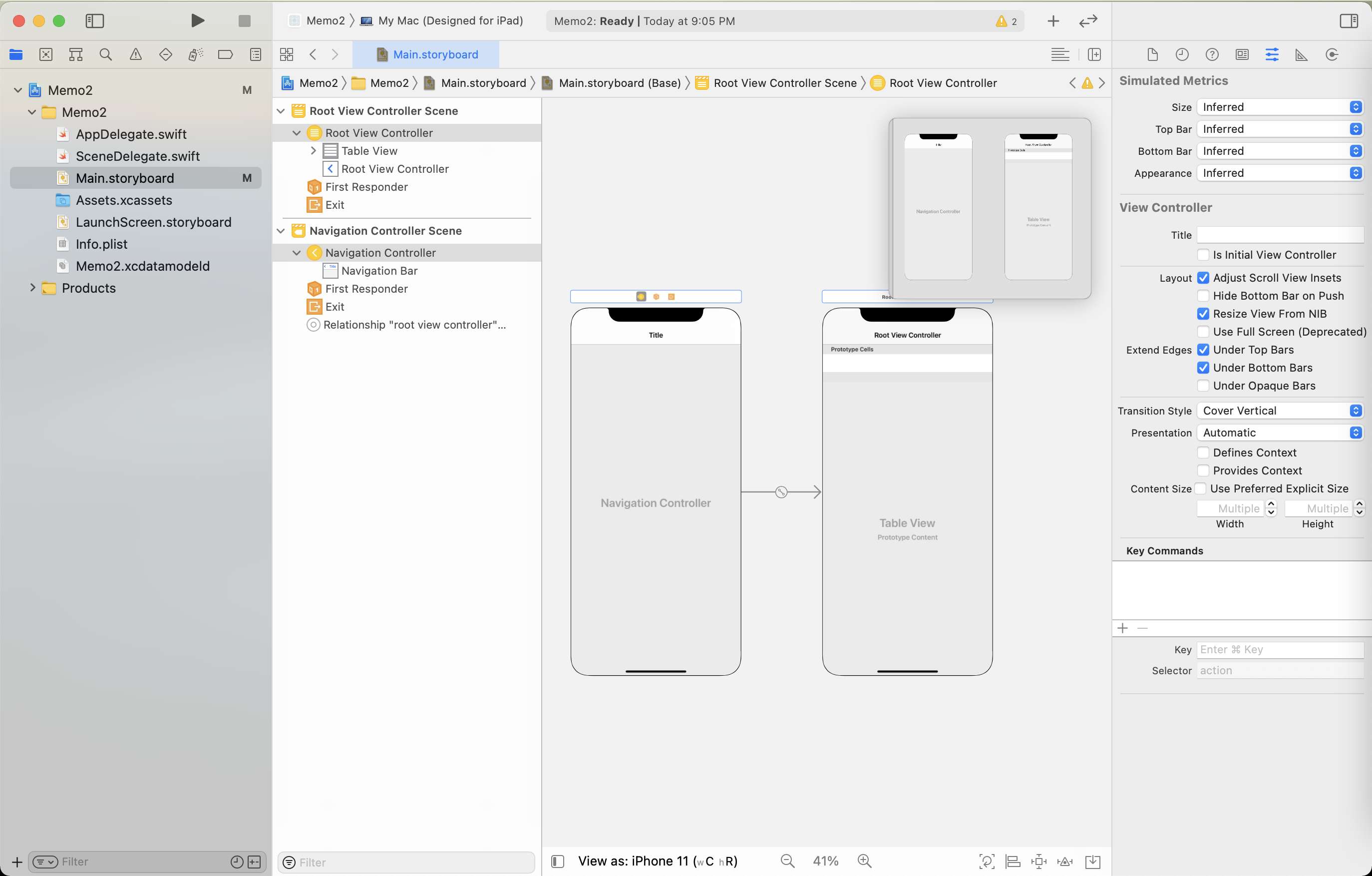Image resolution: width=1372 pixels, height=876 pixels.
Task: Click View as: iPhone 11 button
Action: pyautogui.click(x=657, y=861)
